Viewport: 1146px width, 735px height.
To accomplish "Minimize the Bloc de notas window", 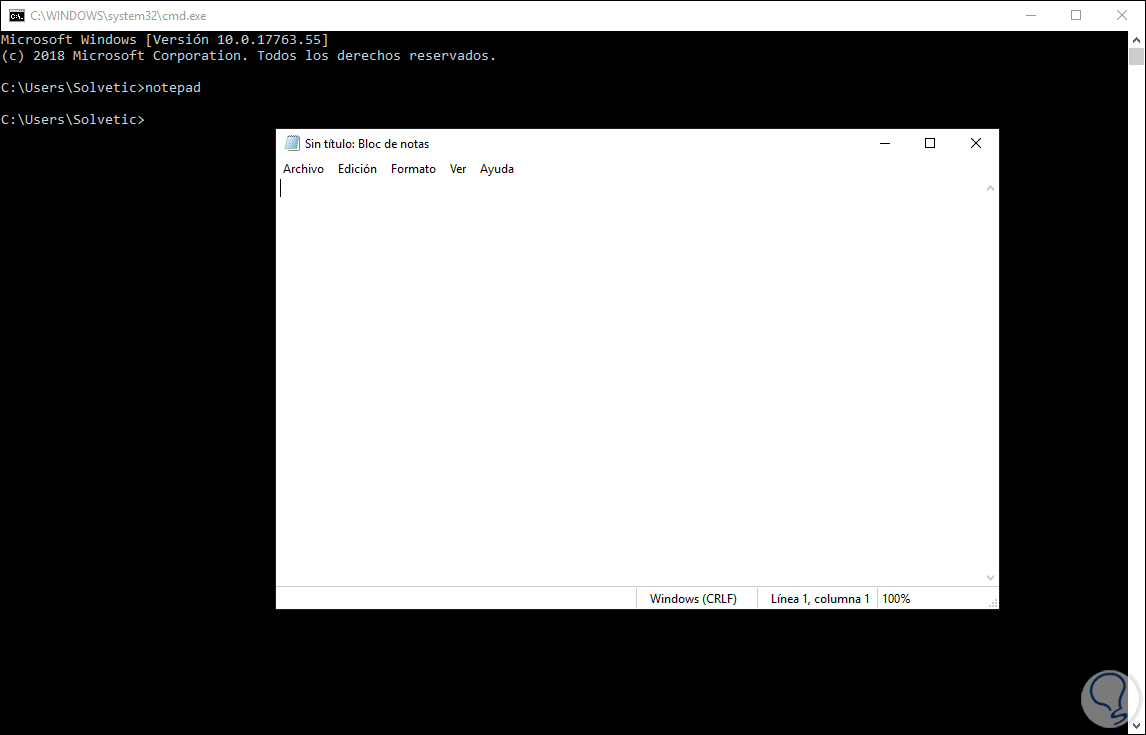I will [x=884, y=143].
